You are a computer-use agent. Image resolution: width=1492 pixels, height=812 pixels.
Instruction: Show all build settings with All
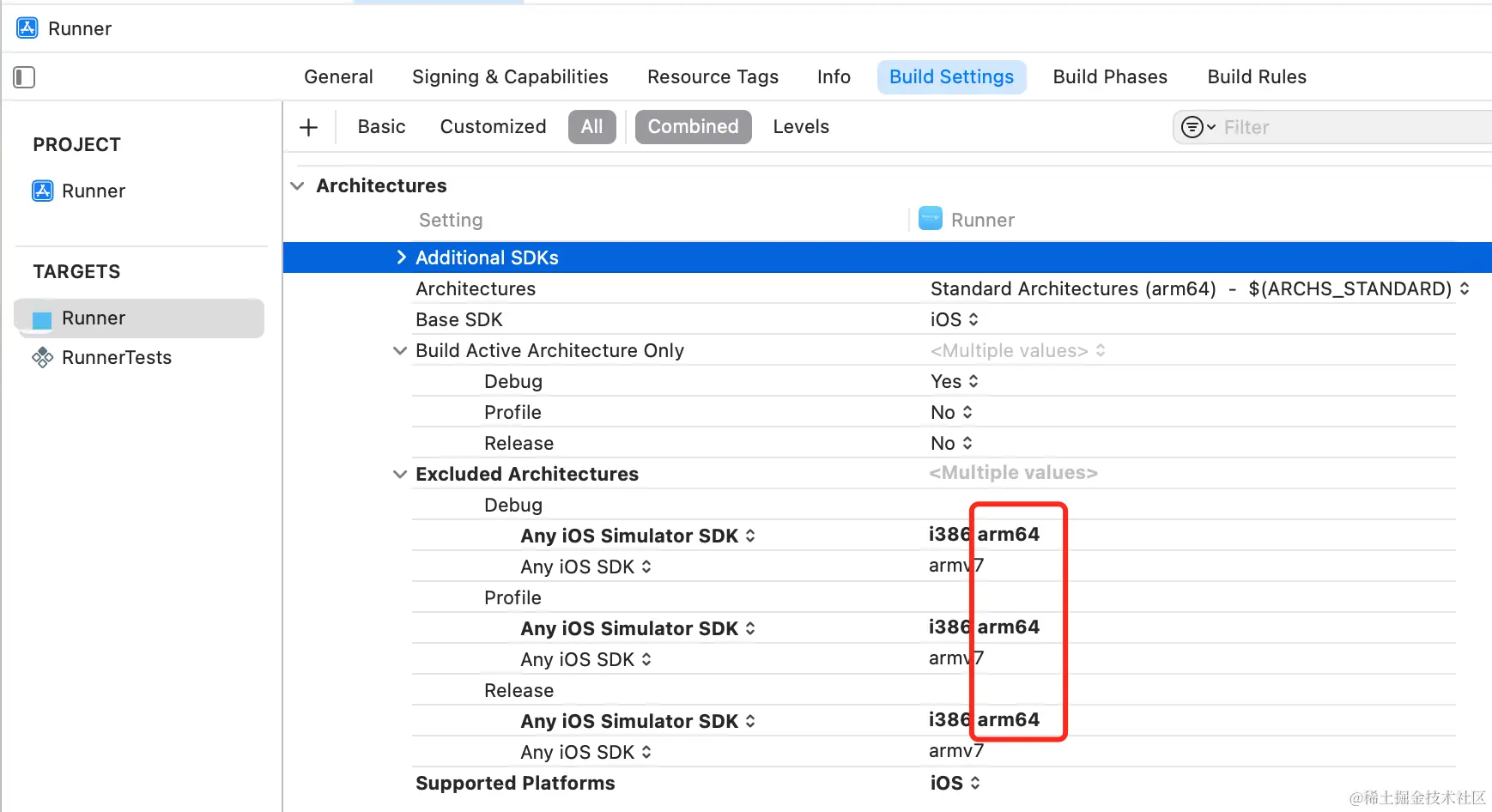[x=591, y=127]
